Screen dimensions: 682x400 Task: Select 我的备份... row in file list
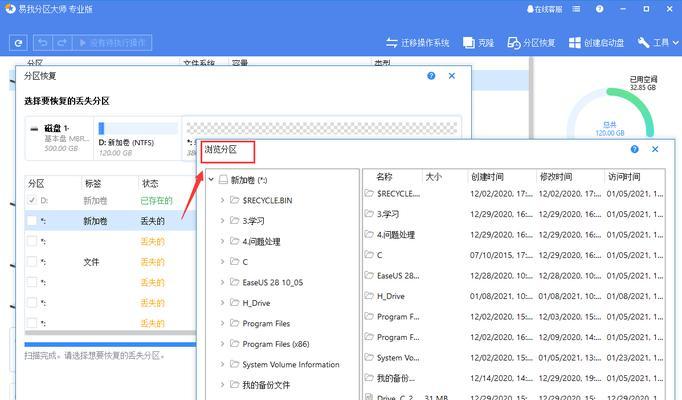click(x=514, y=378)
